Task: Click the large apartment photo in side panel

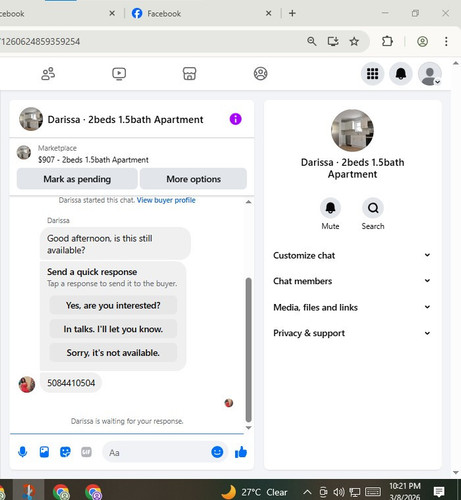Action: (x=352, y=130)
